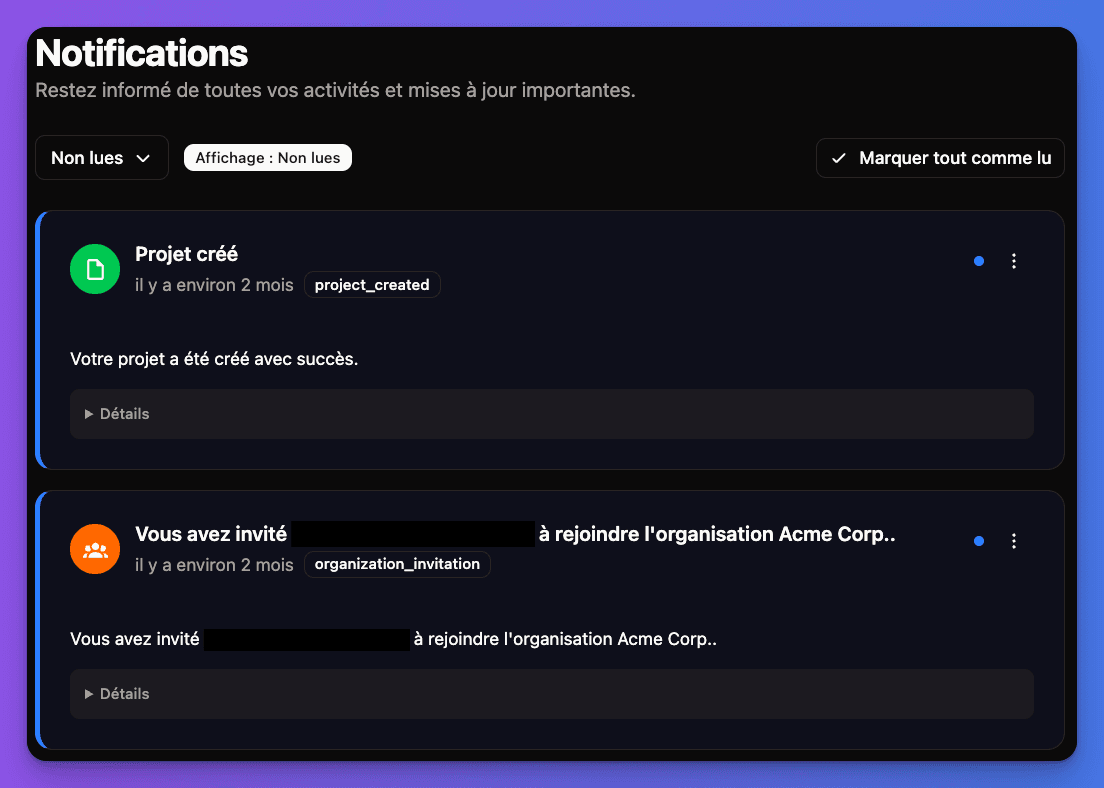Open the Non lues filter dropdown
The width and height of the screenshot is (1104, 788).
(101, 157)
